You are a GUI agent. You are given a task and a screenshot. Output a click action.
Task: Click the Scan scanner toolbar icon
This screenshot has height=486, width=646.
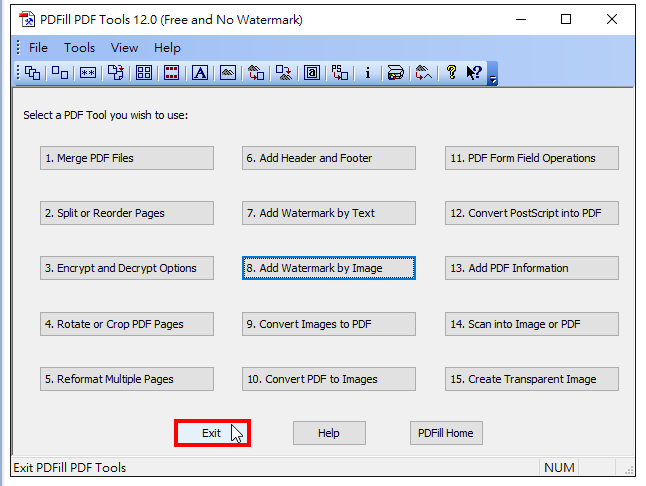pos(396,73)
